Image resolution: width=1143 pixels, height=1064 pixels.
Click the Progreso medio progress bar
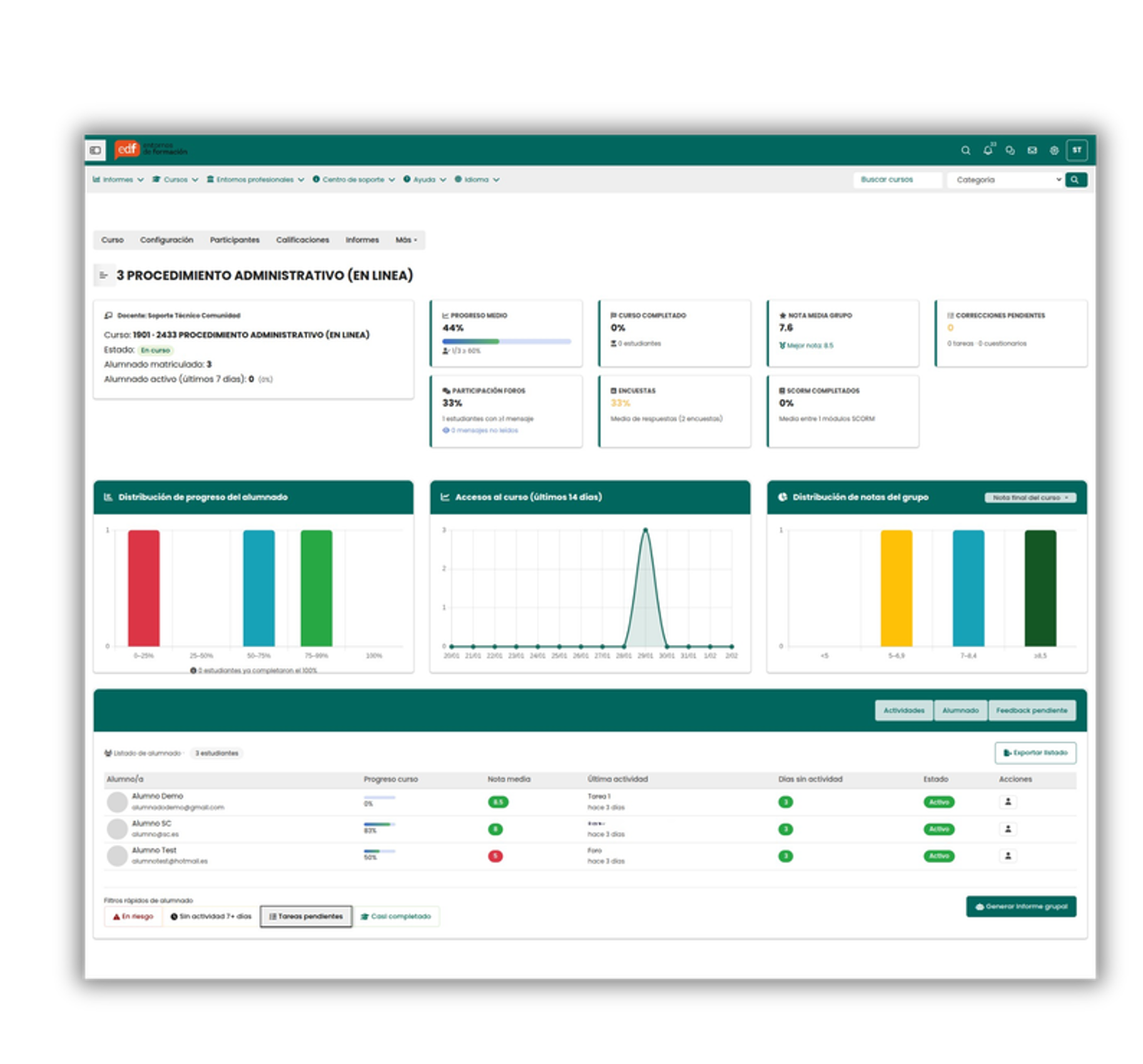pyautogui.click(x=506, y=342)
